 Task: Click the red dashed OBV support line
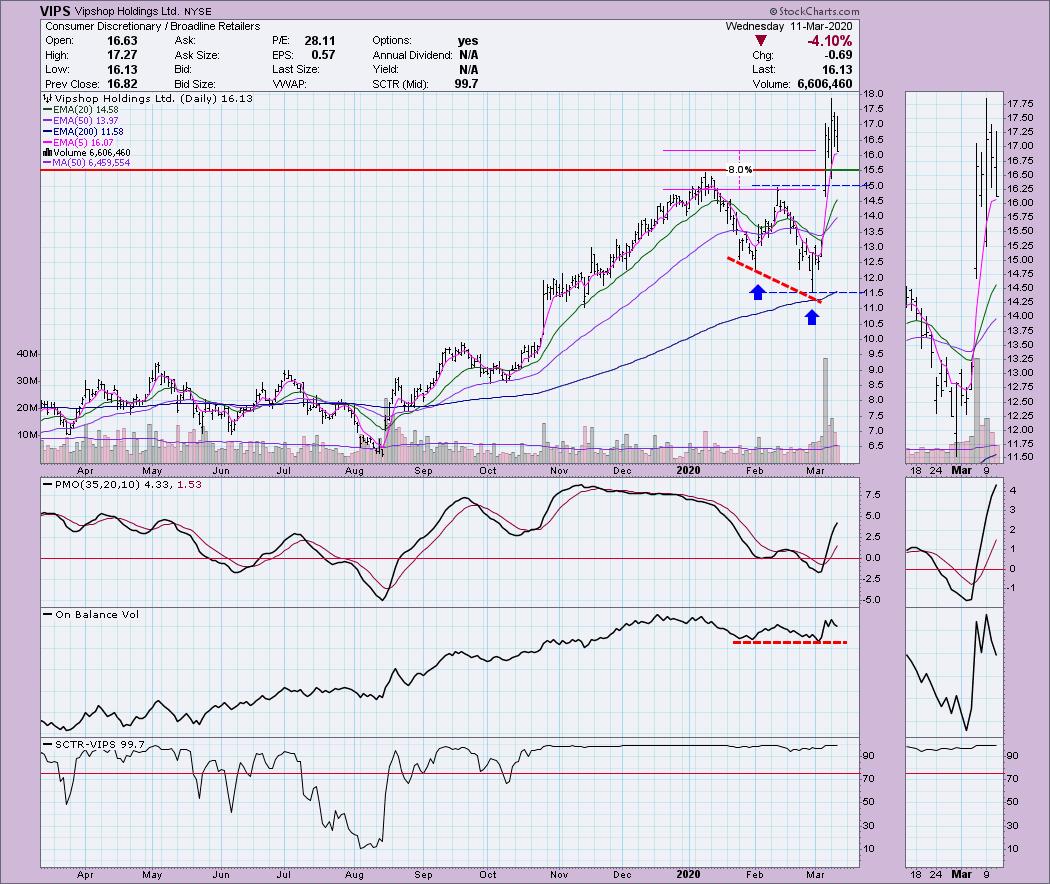tap(790, 642)
